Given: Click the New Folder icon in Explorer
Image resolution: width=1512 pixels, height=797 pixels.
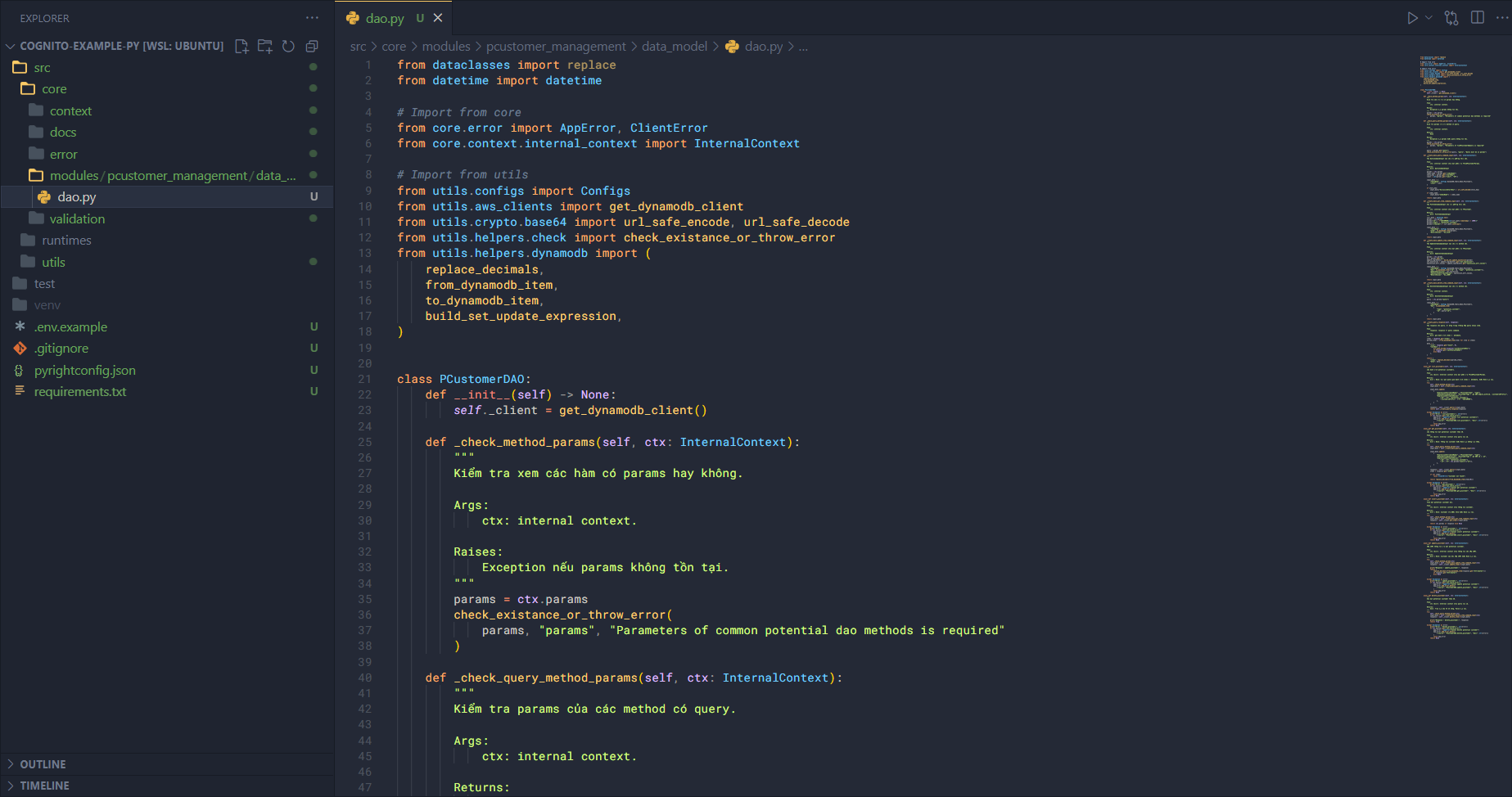Looking at the screenshot, I should (264, 47).
